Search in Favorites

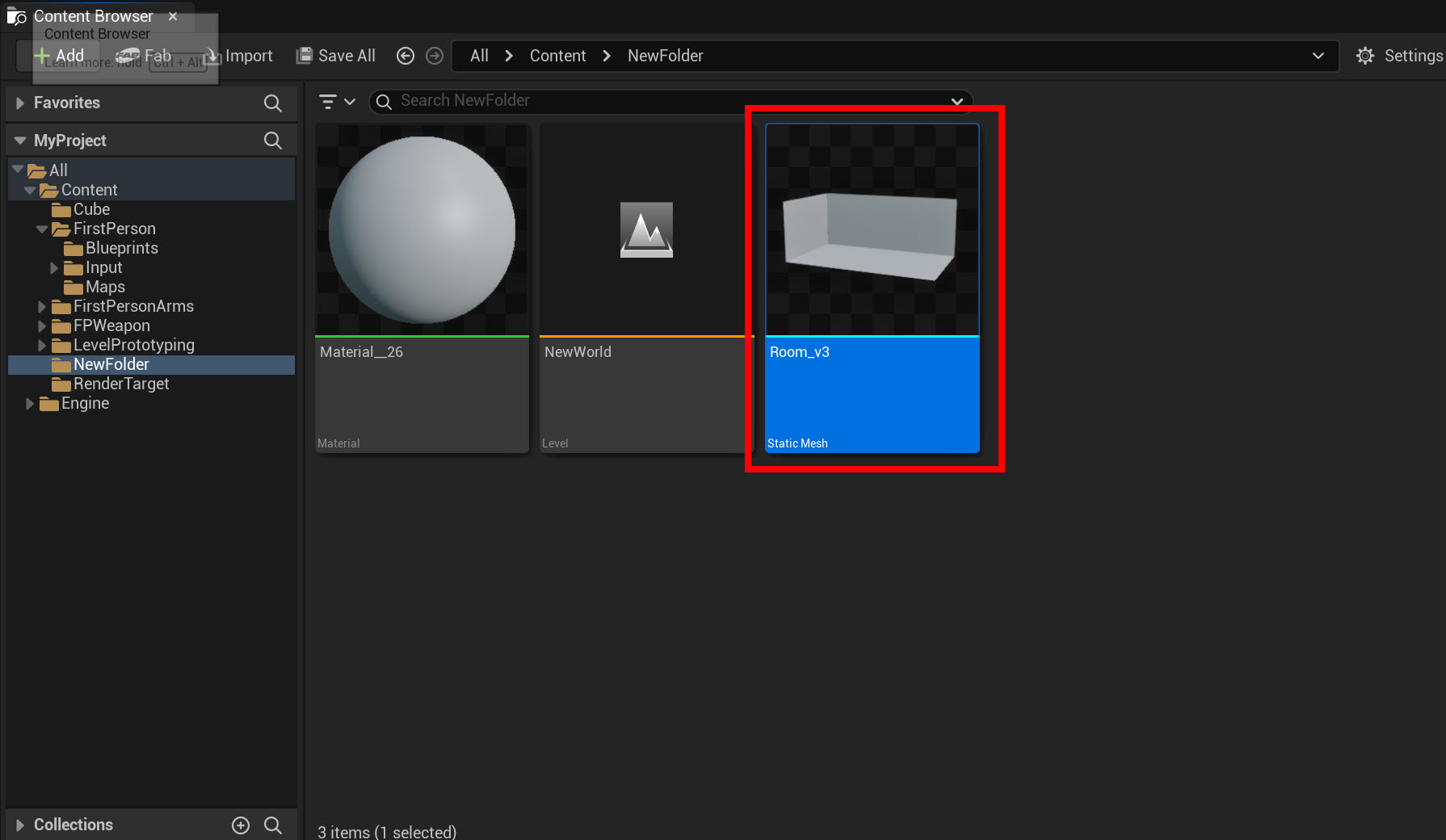point(273,103)
